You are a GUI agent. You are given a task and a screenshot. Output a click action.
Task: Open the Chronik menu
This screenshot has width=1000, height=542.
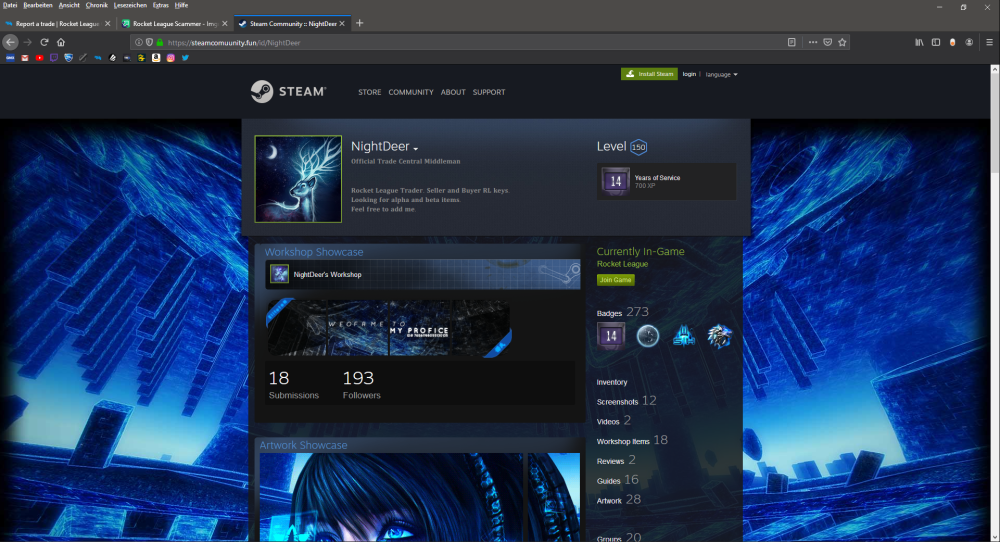(97, 5)
